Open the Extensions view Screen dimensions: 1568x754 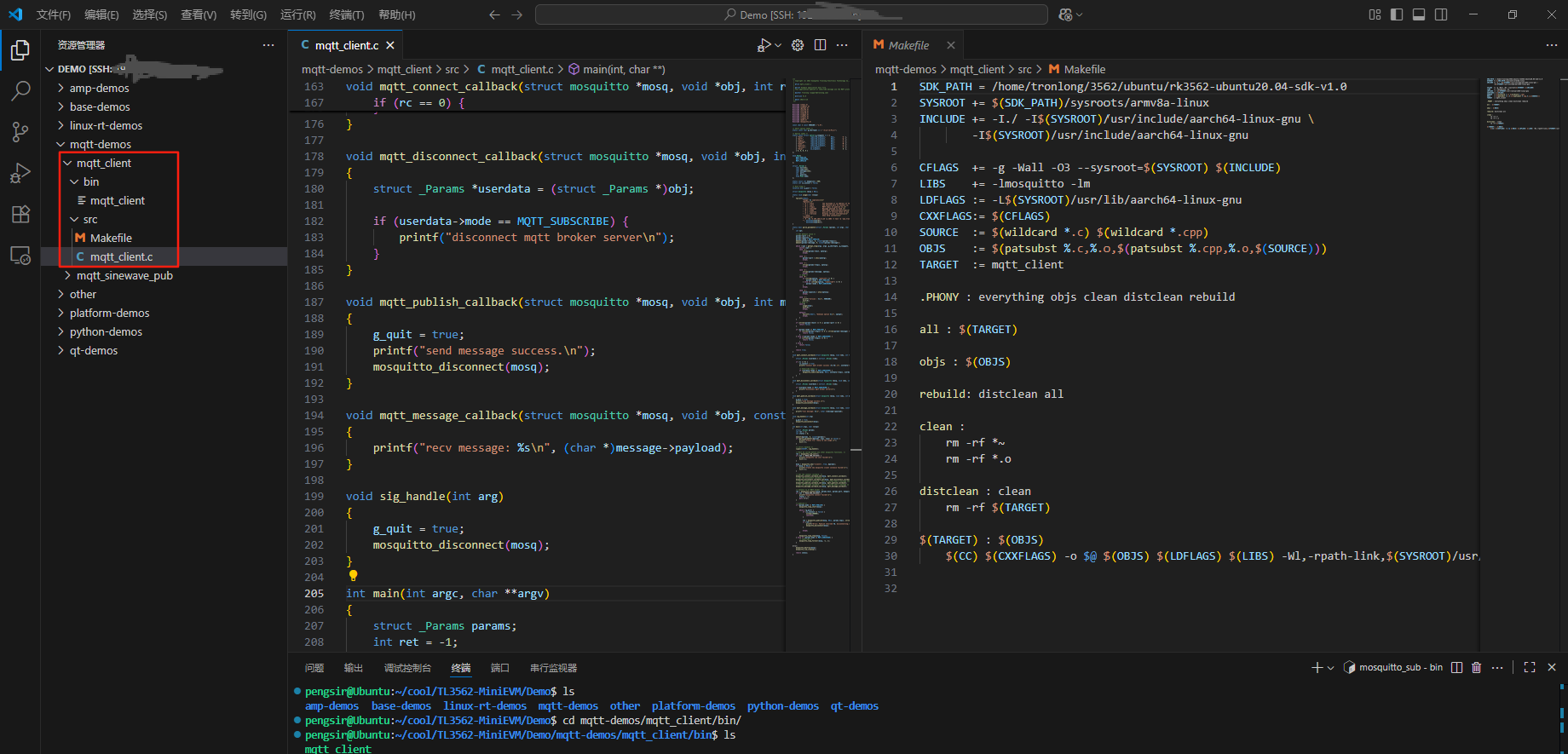(20, 214)
